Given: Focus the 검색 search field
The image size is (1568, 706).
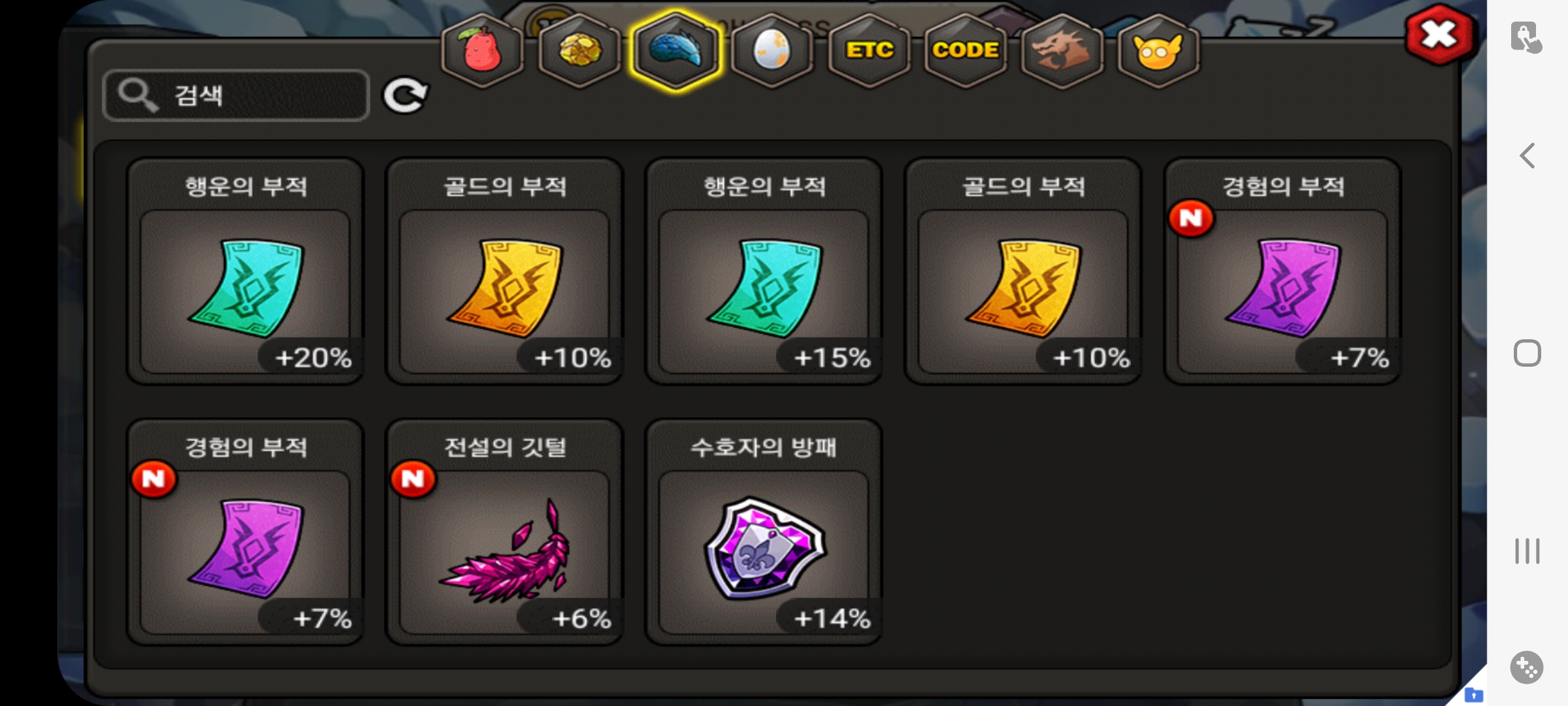Looking at the screenshot, I should (x=237, y=95).
